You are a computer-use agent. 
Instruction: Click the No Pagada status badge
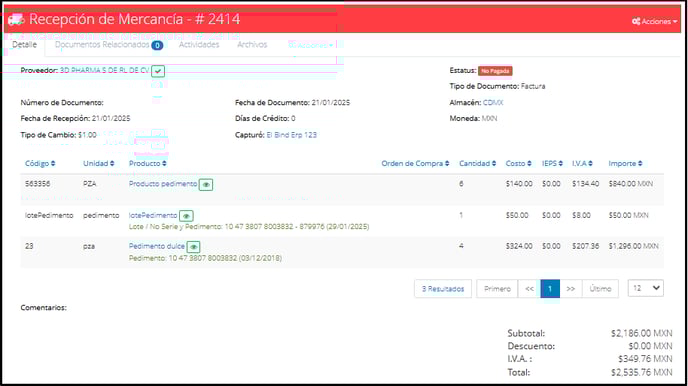[495, 71]
